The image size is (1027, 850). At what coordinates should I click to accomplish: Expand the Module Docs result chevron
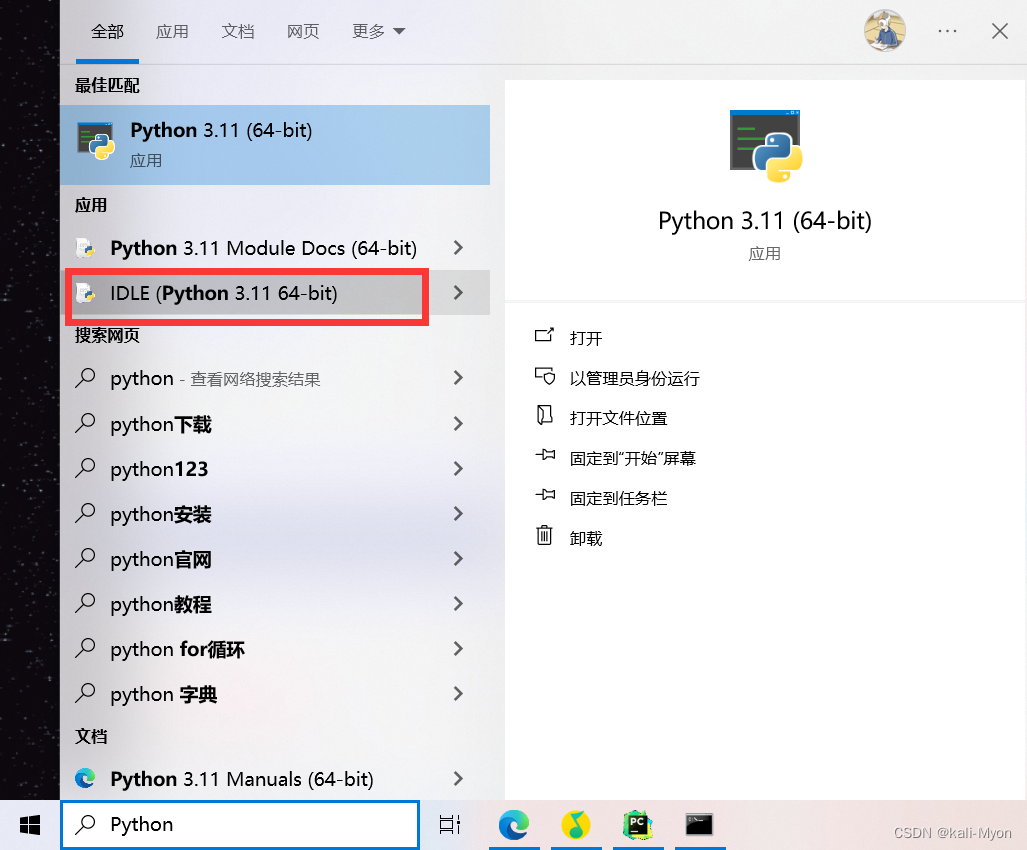(x=458, y=248)
